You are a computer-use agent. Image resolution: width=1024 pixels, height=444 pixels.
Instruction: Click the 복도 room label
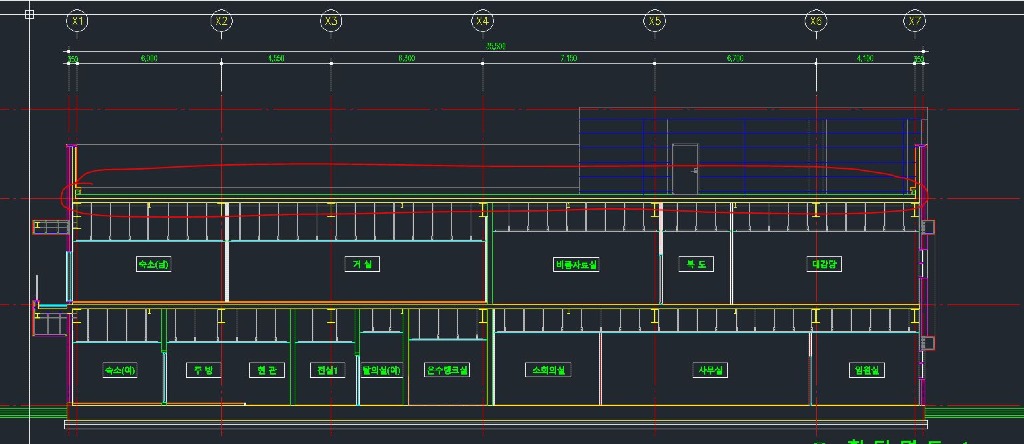point(695,265)
